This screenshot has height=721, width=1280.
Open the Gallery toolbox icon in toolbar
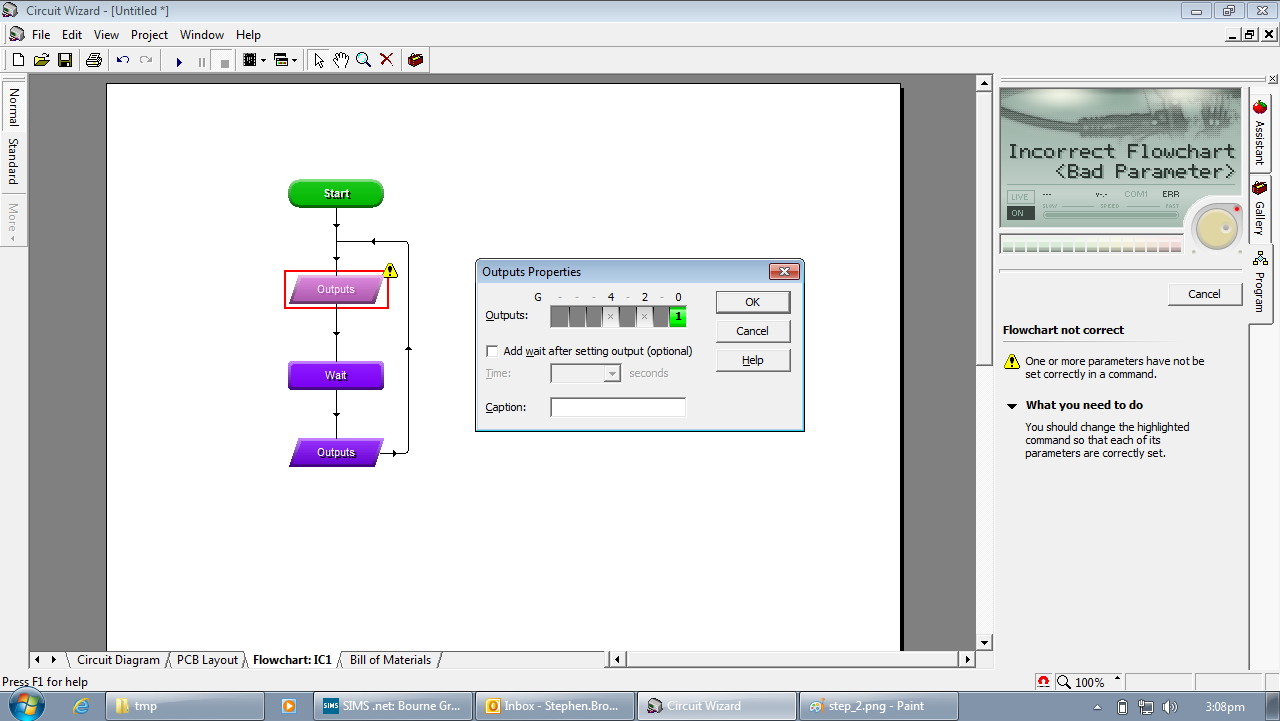(415, 60)
